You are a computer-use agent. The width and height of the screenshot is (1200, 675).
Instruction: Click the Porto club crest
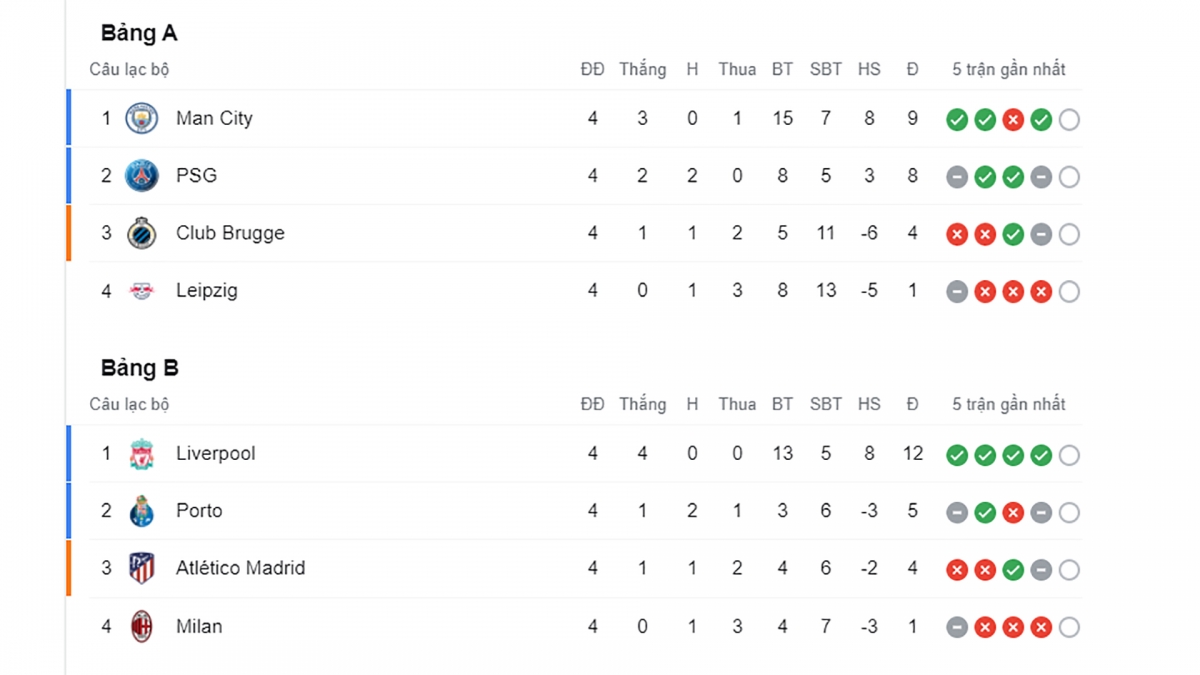(x=142, y=512)
